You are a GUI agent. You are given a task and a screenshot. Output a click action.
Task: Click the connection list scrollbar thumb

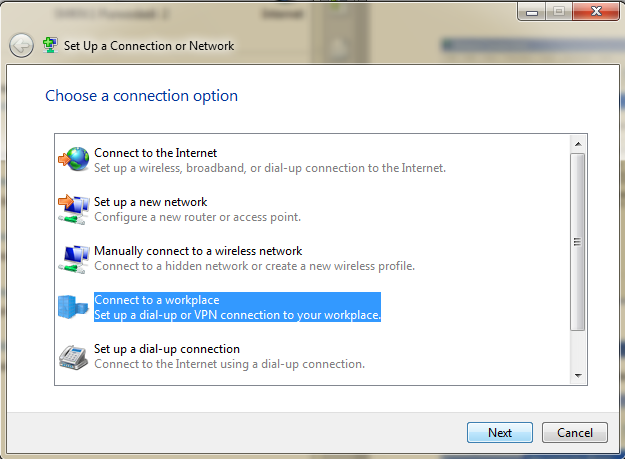[577, 240]
